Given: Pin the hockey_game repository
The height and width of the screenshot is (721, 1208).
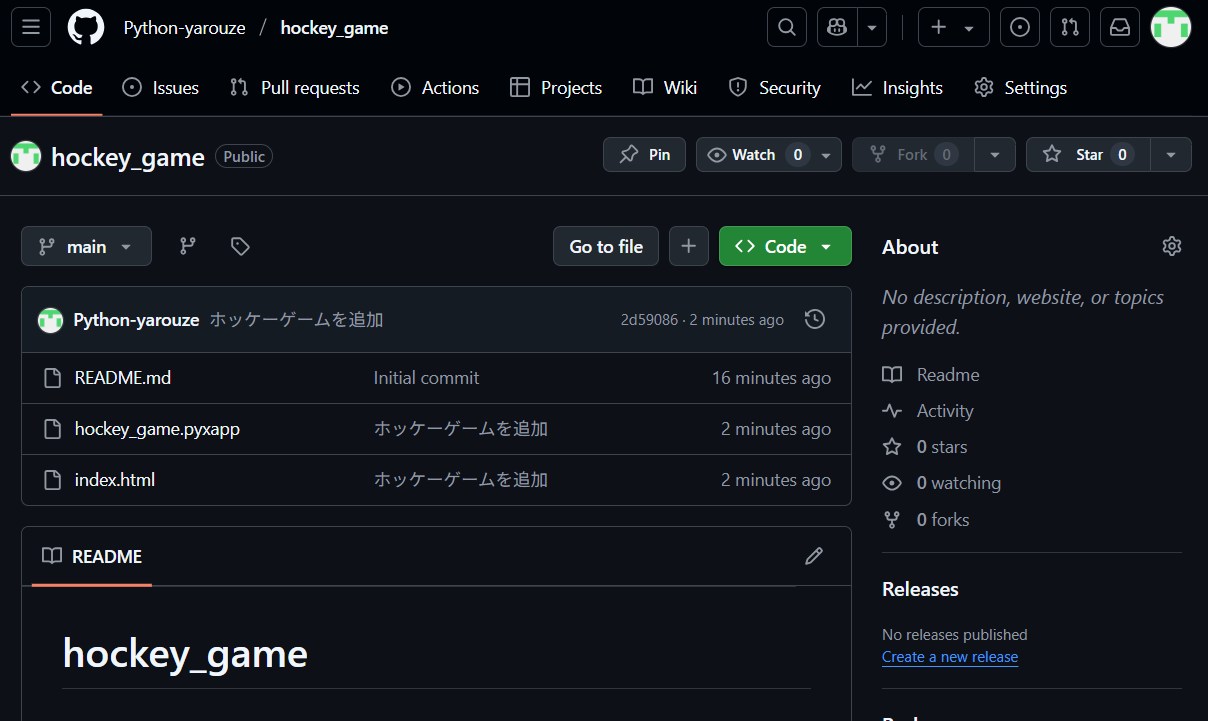Looking at the screenshot, I should [x=644, y=155].
